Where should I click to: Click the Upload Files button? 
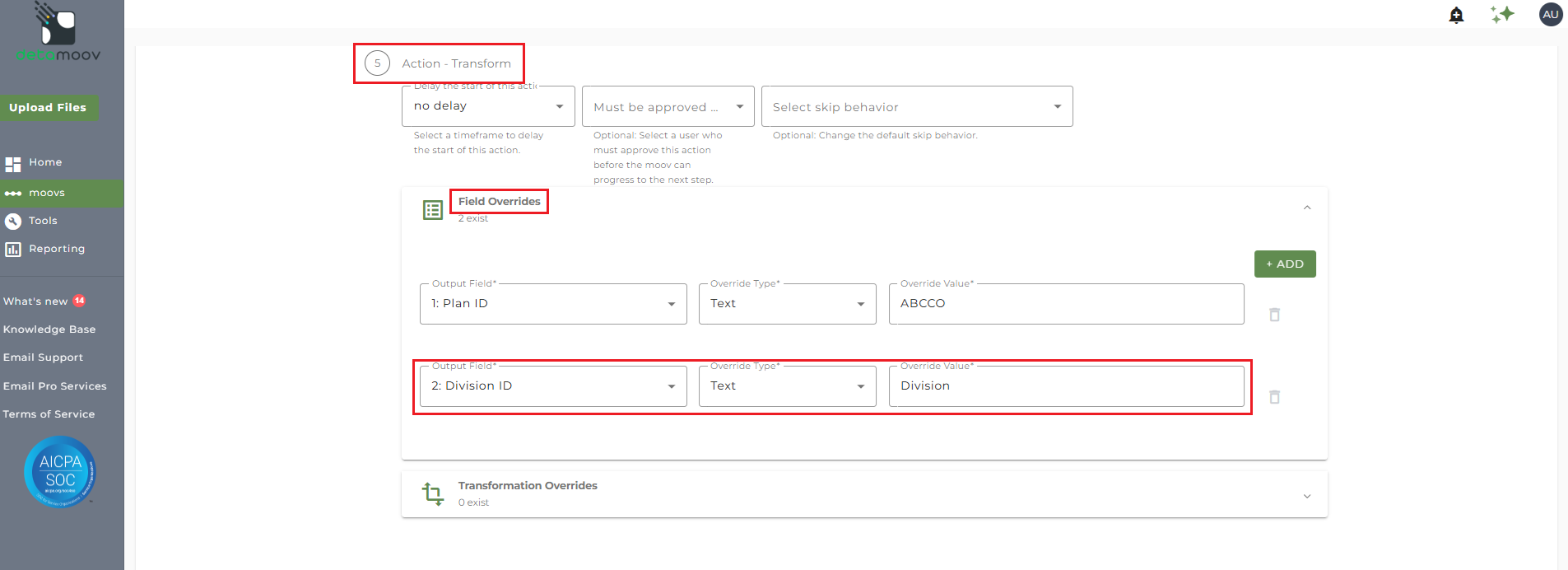(x=48, y=108)
